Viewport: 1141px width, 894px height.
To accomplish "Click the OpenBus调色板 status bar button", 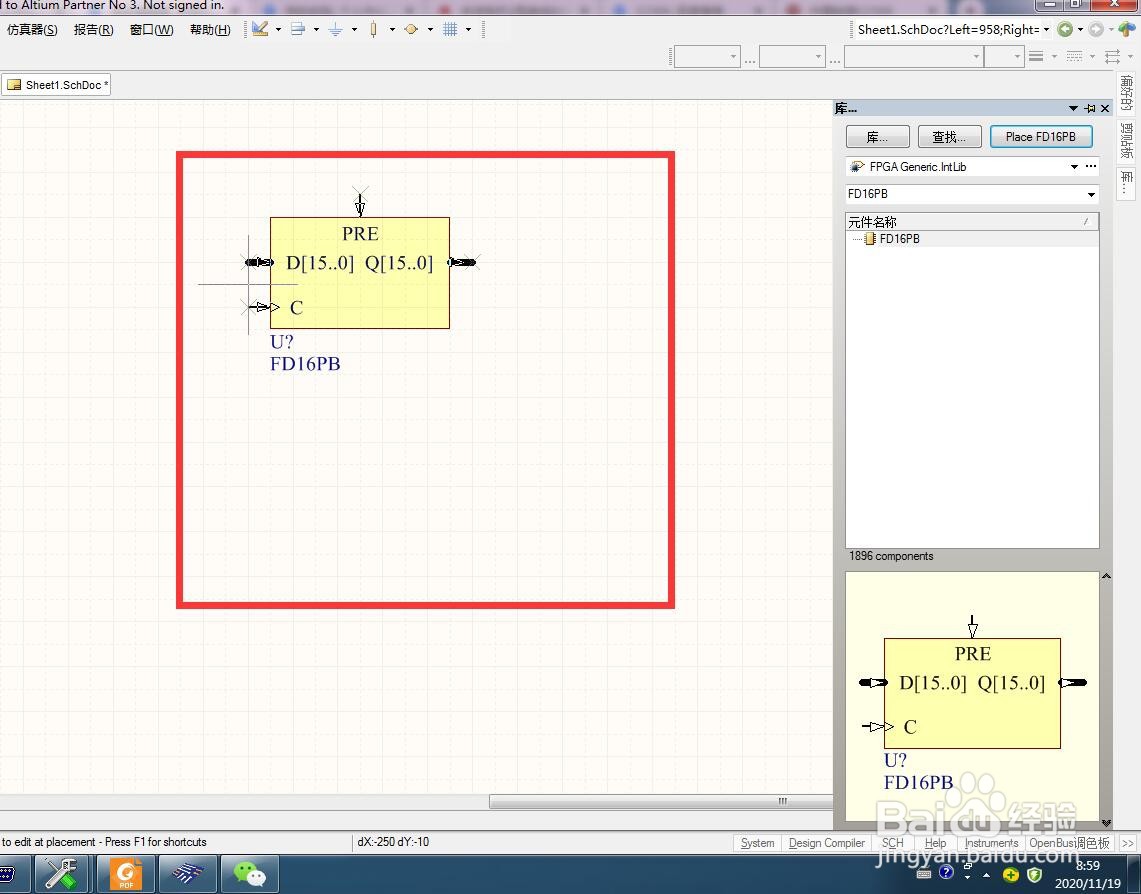I will (x=1070, y=843).
